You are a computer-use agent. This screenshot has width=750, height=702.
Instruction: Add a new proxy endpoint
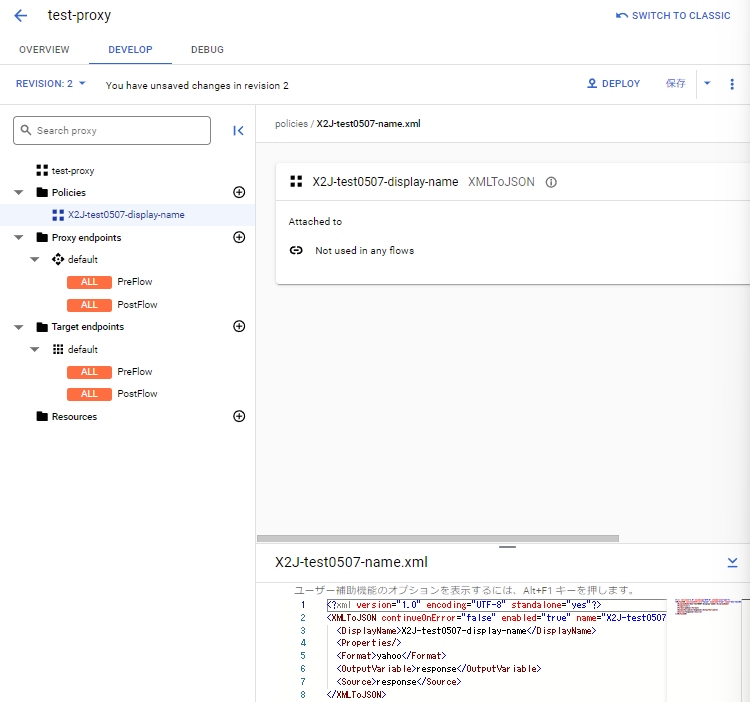(x=239, y=237)
